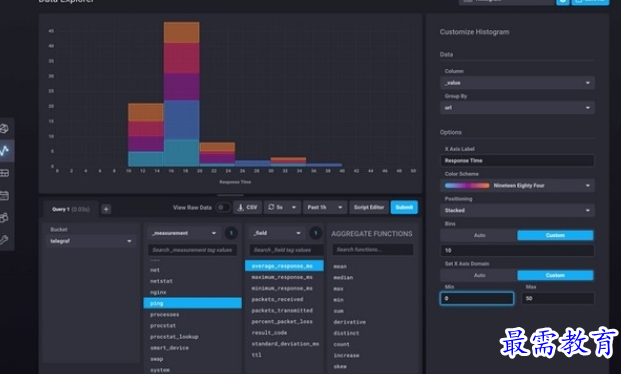Set Bins mode to Custom
This screenshot has height=374, width=624.
(555, 235)
